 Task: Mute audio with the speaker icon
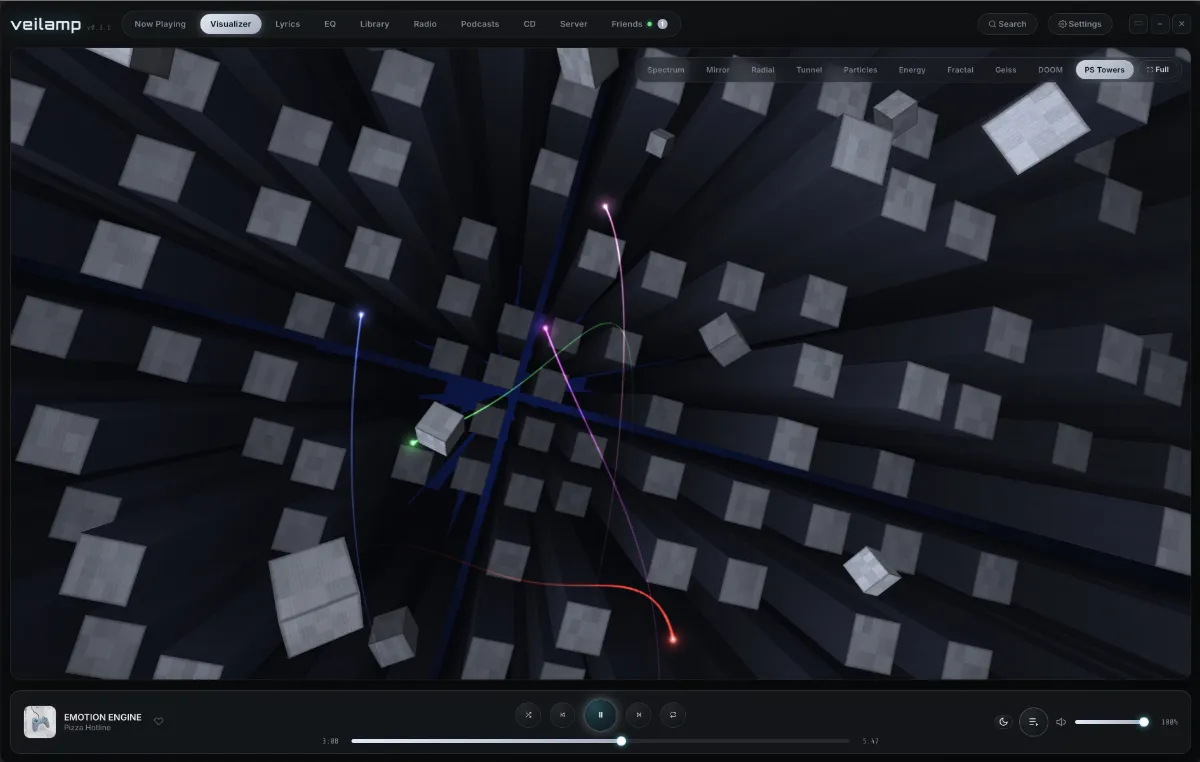(x=1061, y=722)
